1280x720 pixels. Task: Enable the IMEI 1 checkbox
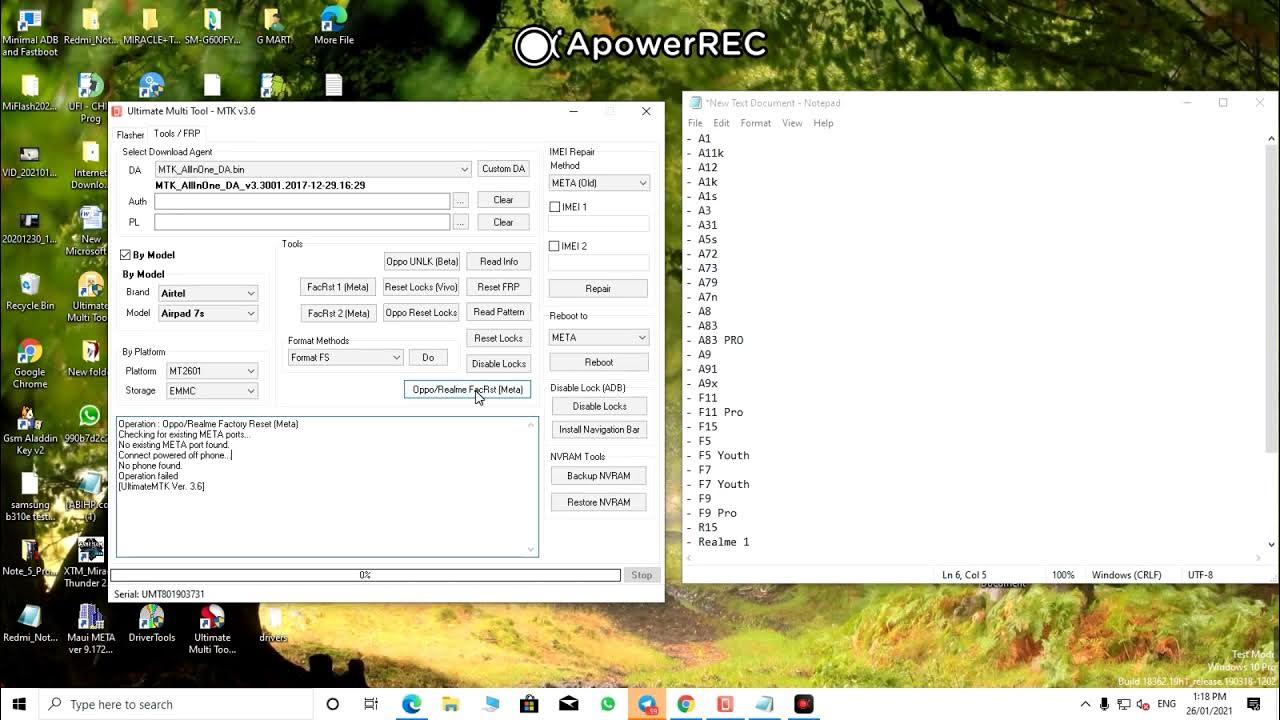(555, 207)
